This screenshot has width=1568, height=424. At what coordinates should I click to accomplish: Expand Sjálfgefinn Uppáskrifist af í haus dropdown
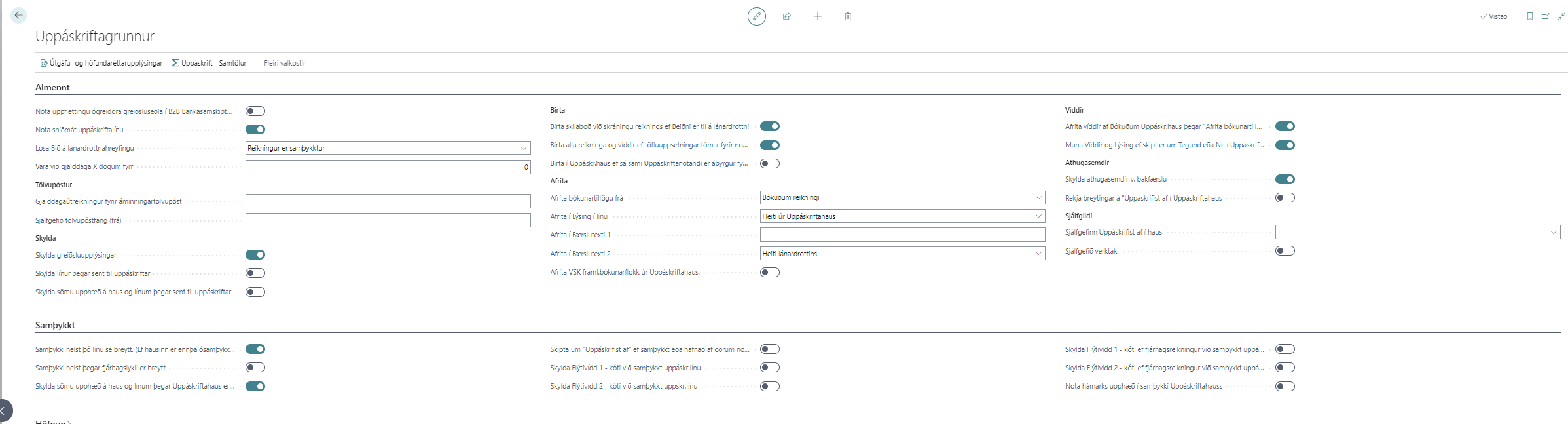[x=1417, y=232]
